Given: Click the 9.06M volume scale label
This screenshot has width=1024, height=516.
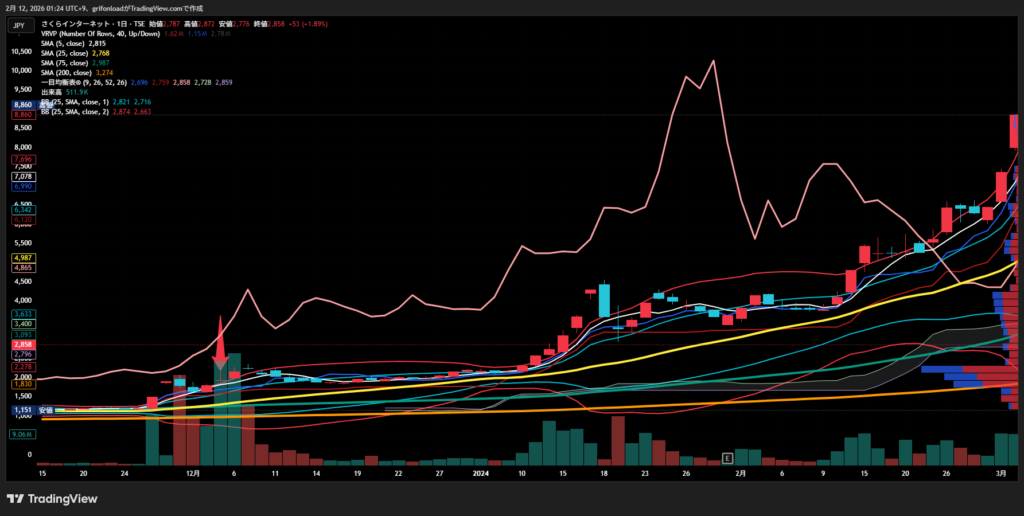Looking at the screenshot, I should click(x=23, y=434).
